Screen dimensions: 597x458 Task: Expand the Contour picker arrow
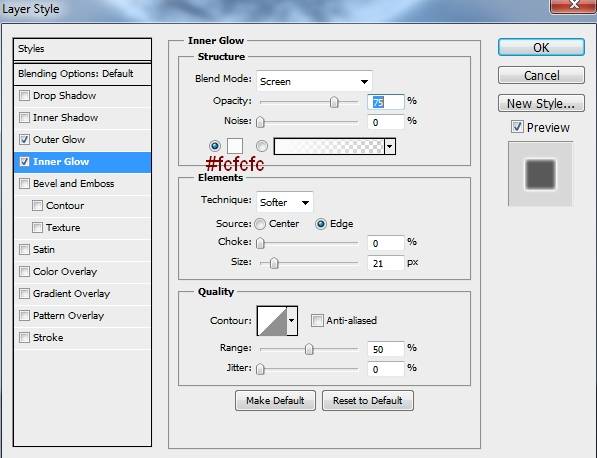(292, 321)
